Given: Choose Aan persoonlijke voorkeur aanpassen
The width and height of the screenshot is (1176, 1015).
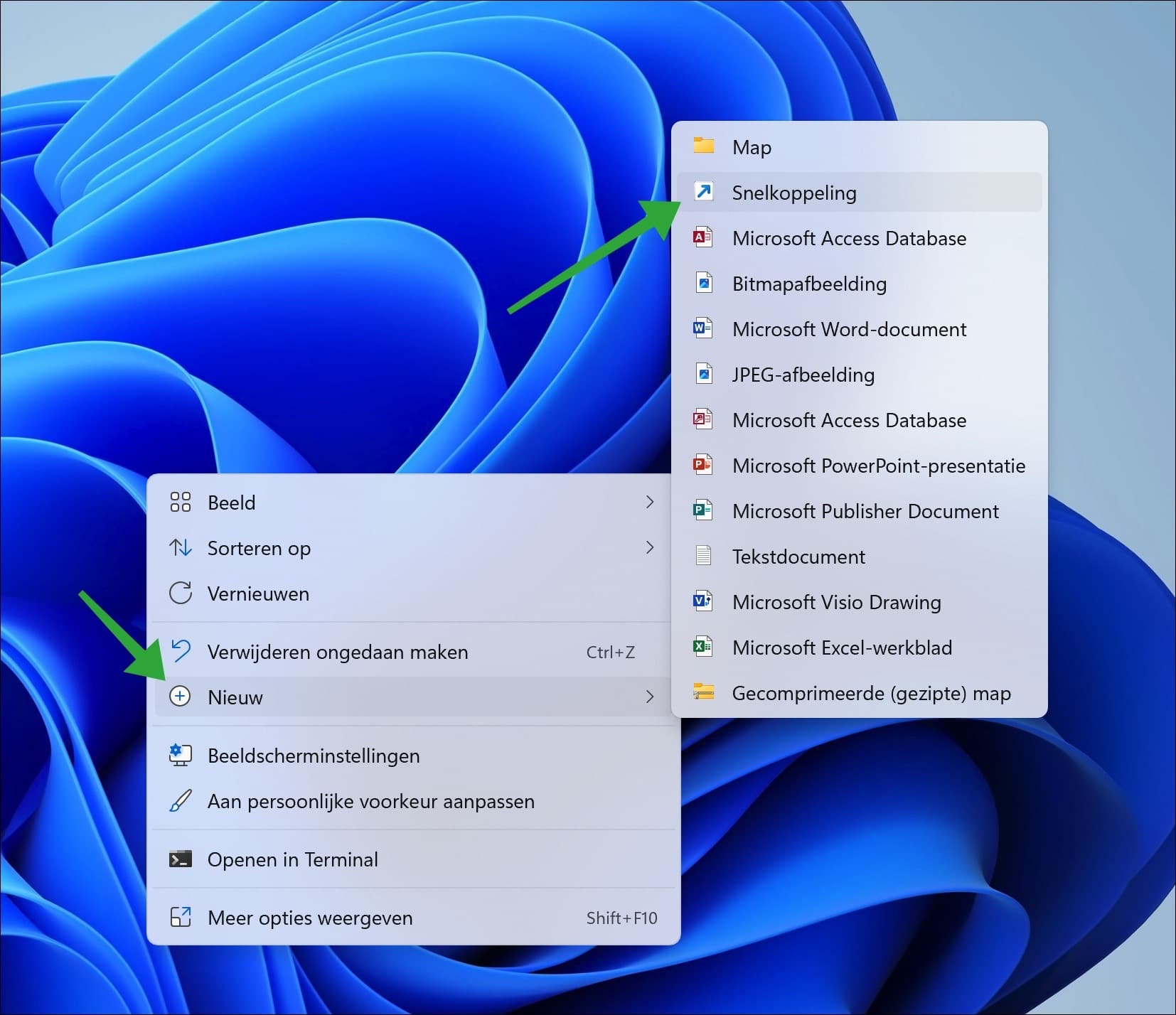Looking at the screenshot, I should [370, 801].
